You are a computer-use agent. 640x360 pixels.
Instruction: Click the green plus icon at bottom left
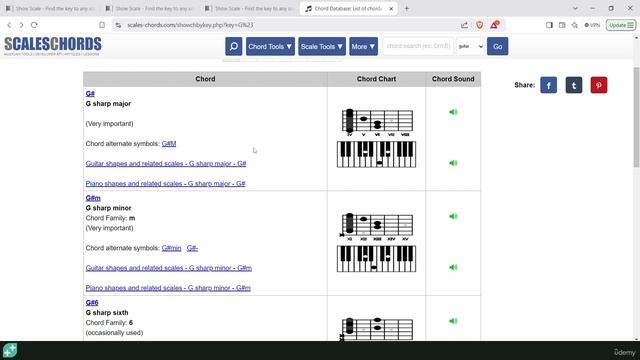10,350
